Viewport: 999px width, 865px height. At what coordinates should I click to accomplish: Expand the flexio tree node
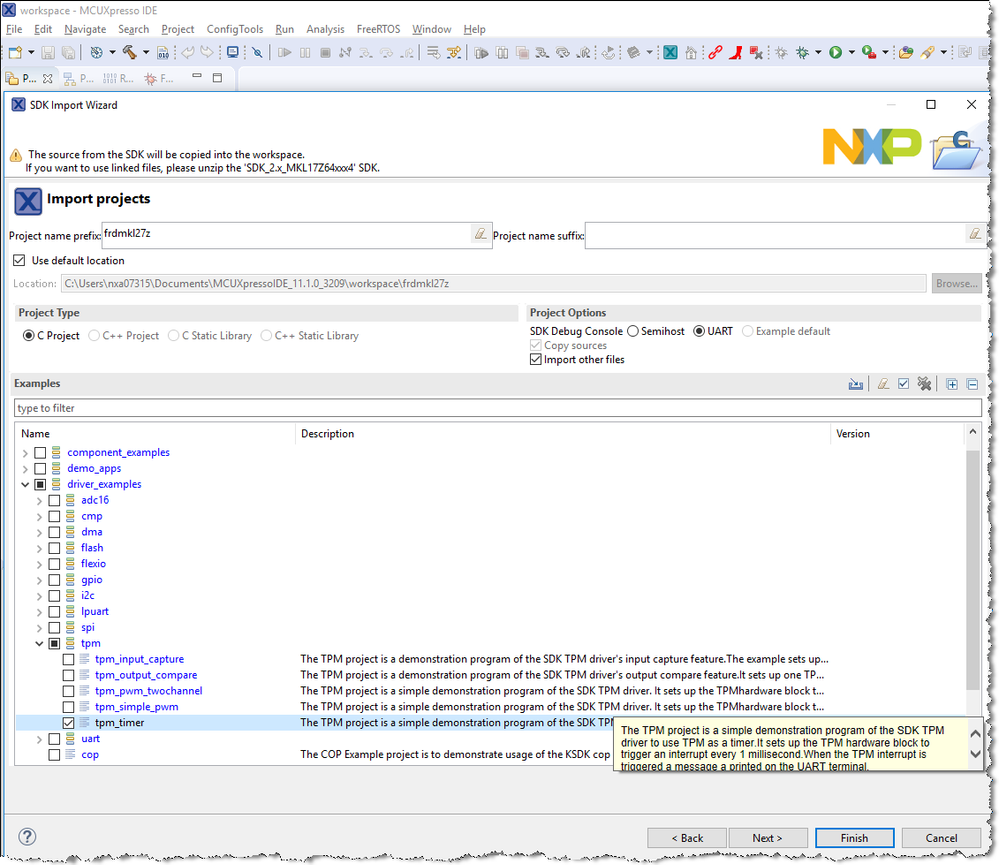pyautogui.click(x=39, y=564)
